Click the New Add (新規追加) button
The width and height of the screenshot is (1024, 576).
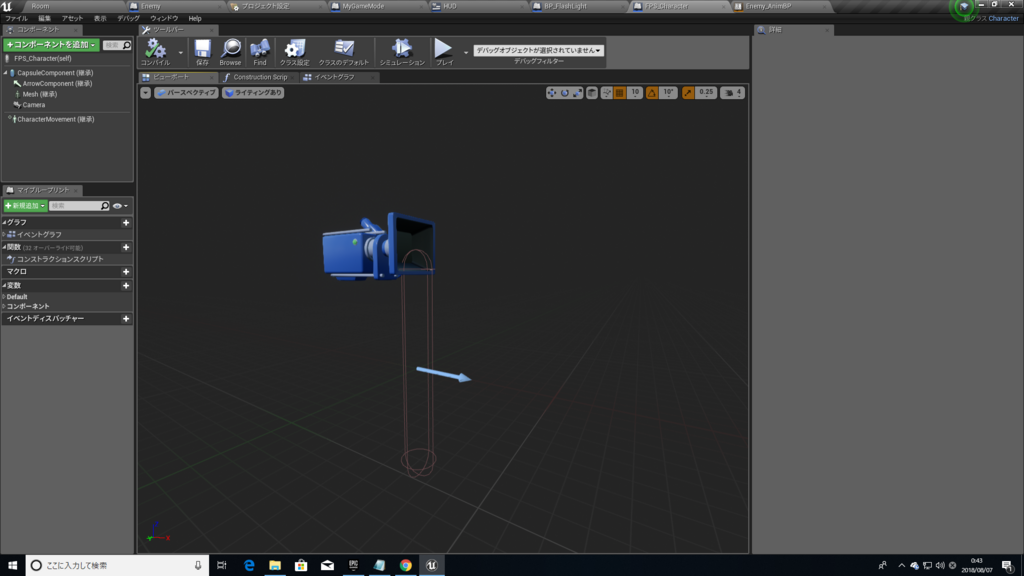point(25,206)
